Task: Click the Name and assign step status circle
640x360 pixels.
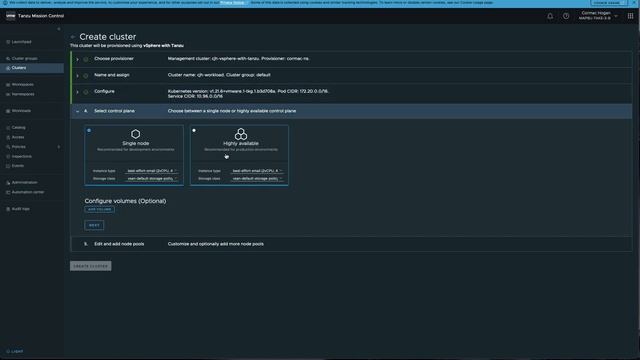Action: pyautogui.click(x=86, y=76)
